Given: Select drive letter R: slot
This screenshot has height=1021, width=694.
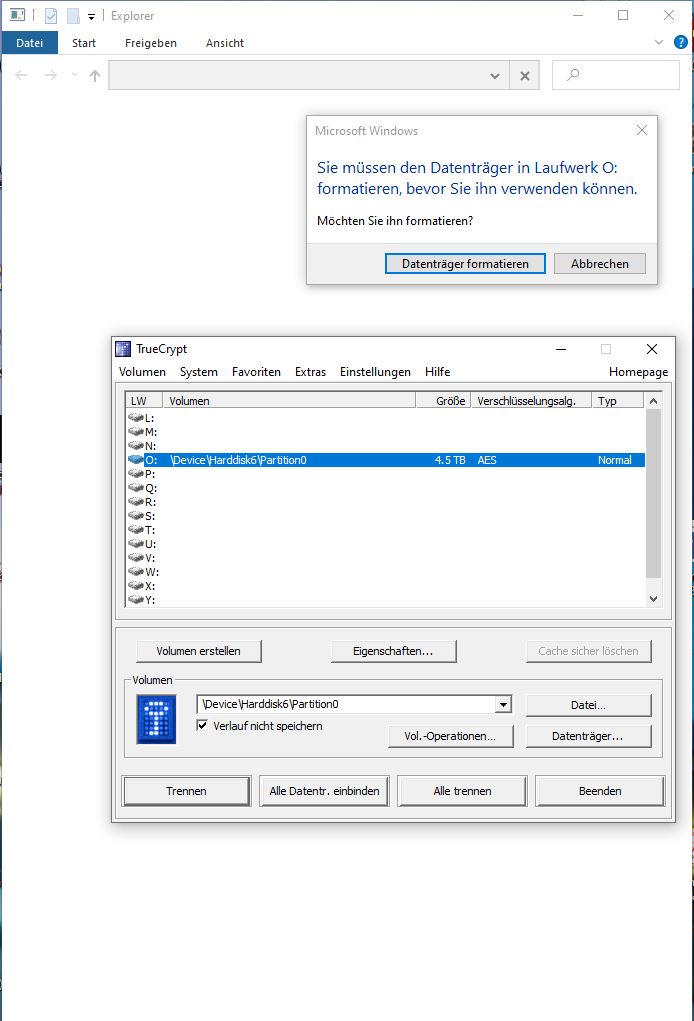Looking at the screenshot, I should [385, 502].
